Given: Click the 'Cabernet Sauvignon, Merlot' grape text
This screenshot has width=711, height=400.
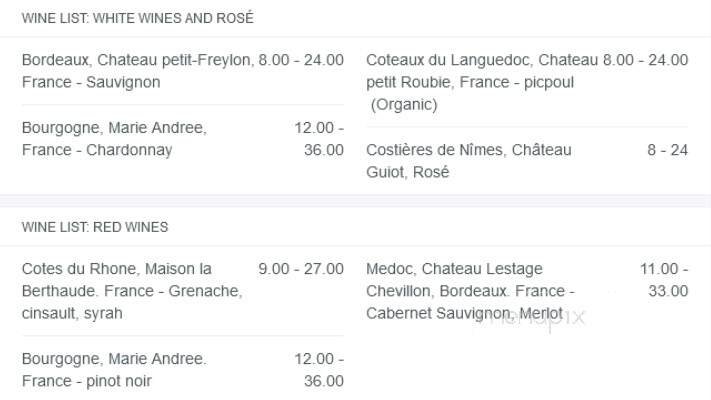Looking at the screenshot, I should tap(450, 313).
